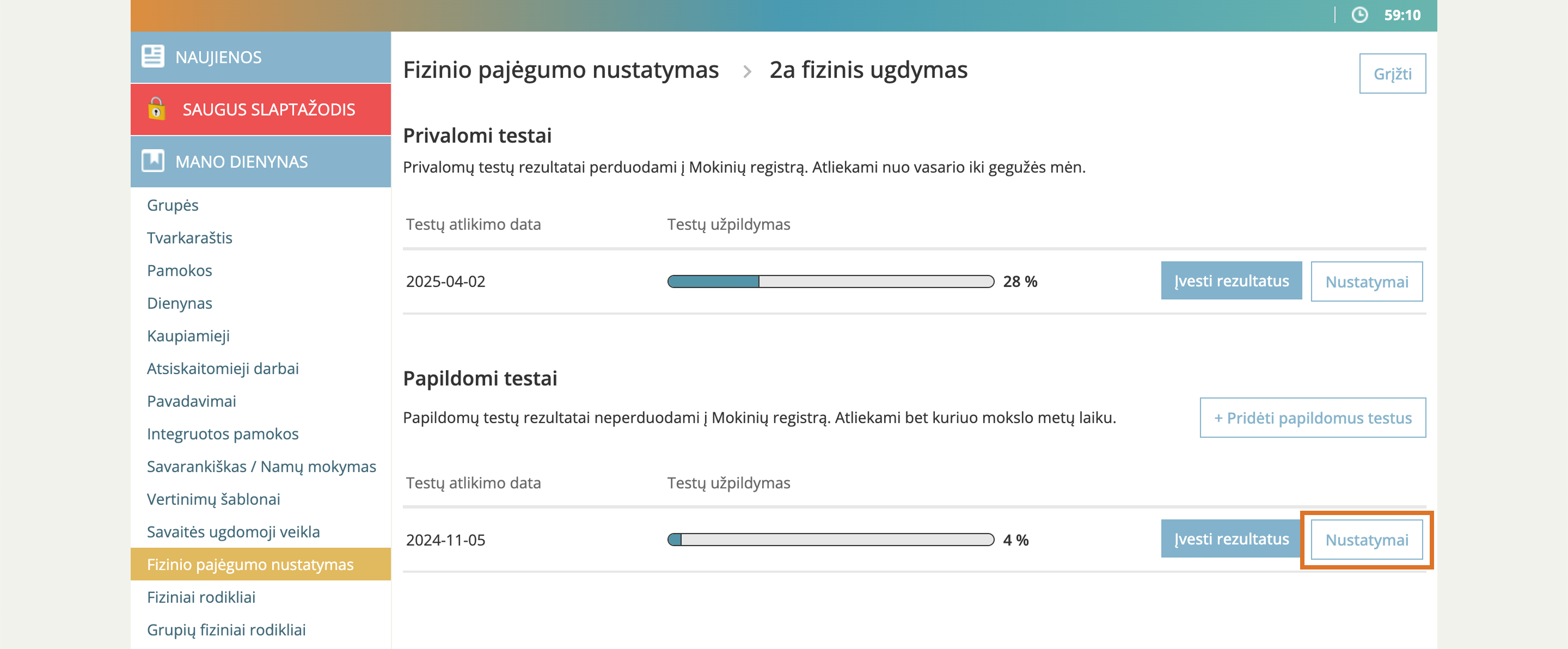
Task: Open the Saugus slaptažodis menu item
Action: pyautogui.click(x=268, y=109)
